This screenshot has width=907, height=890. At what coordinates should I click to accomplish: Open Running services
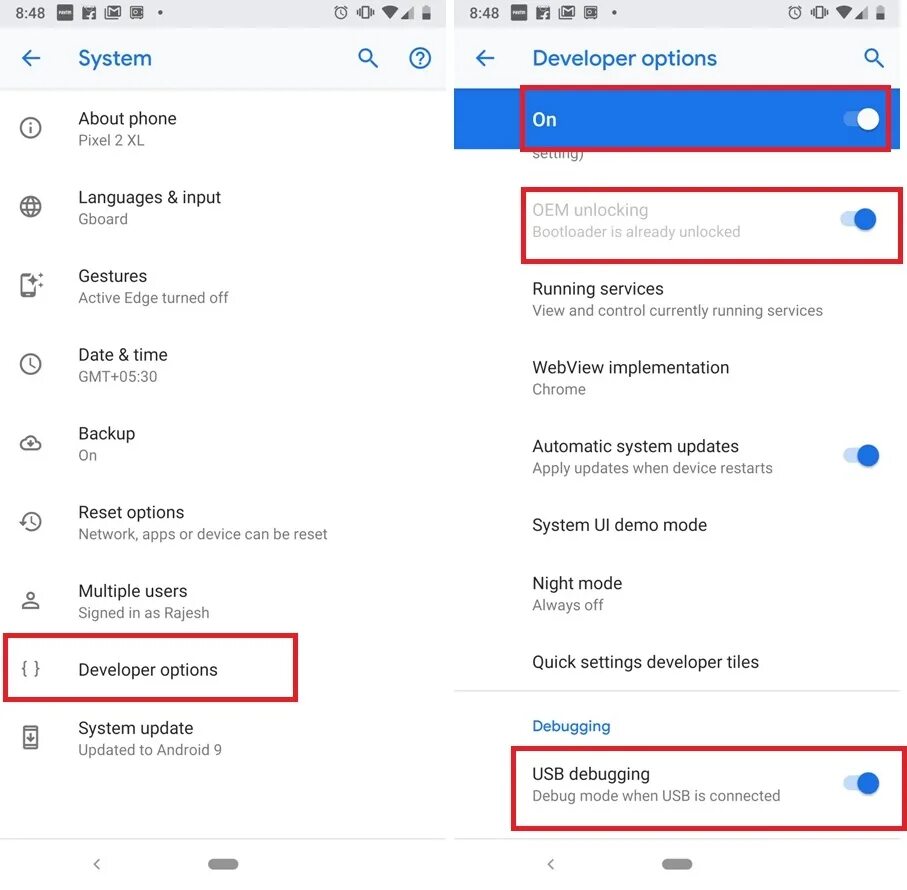point(677,299)
